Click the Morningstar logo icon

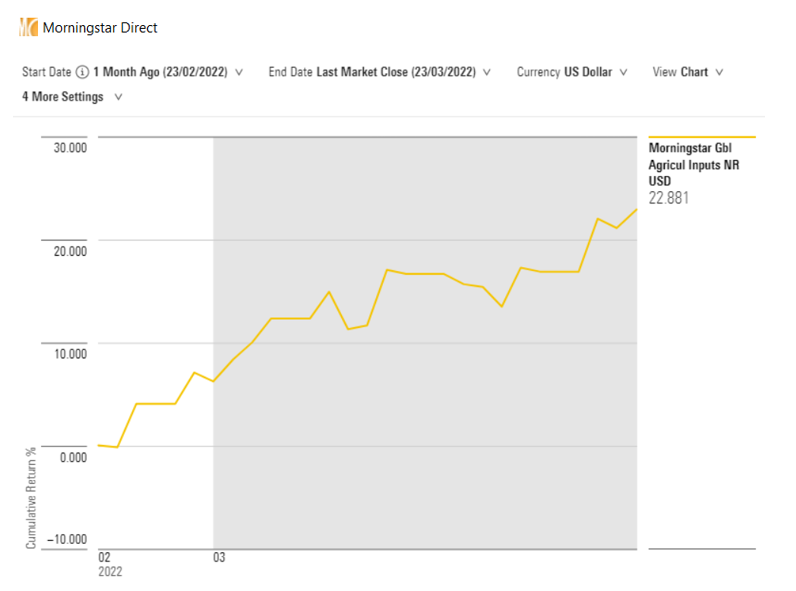(x=28, y=27)
